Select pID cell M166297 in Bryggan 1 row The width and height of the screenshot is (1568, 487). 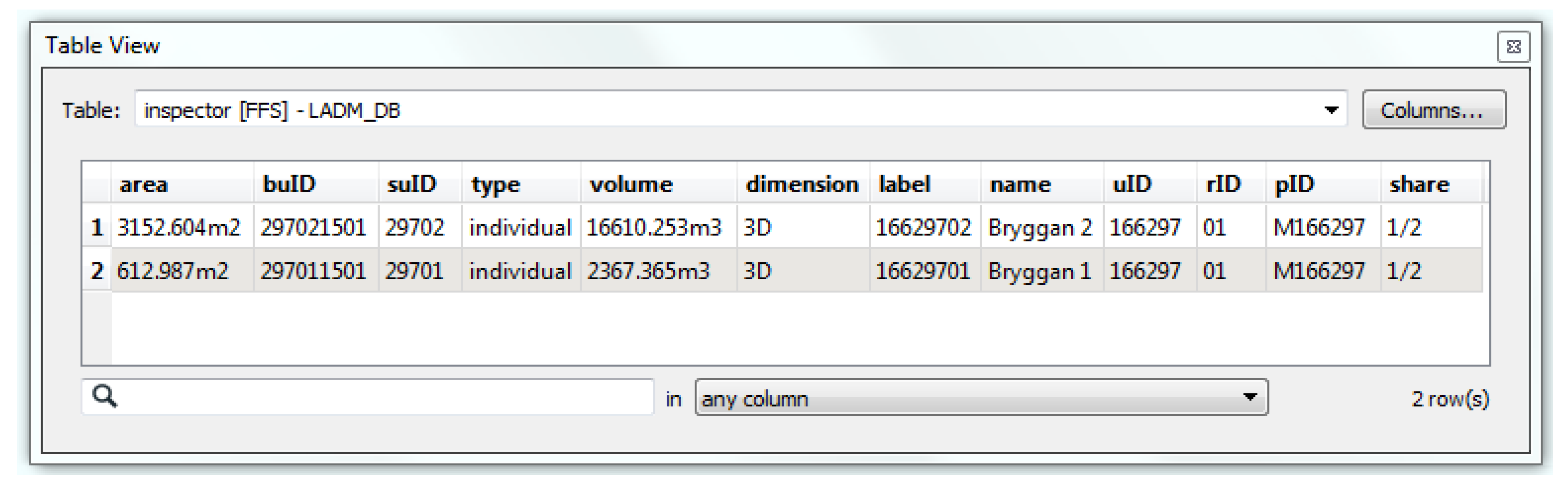[x=1323, y=270]
